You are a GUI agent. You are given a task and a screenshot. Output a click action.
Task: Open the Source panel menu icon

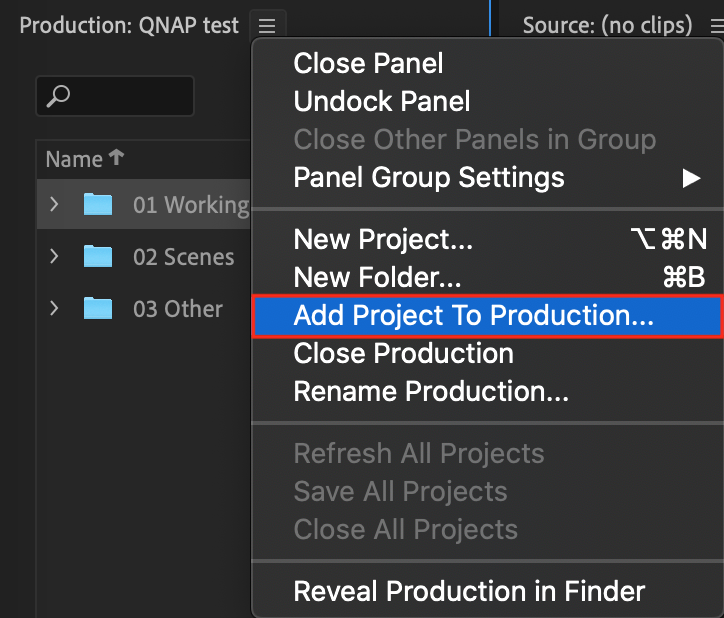pyautogui.click(x=718, y=25)
